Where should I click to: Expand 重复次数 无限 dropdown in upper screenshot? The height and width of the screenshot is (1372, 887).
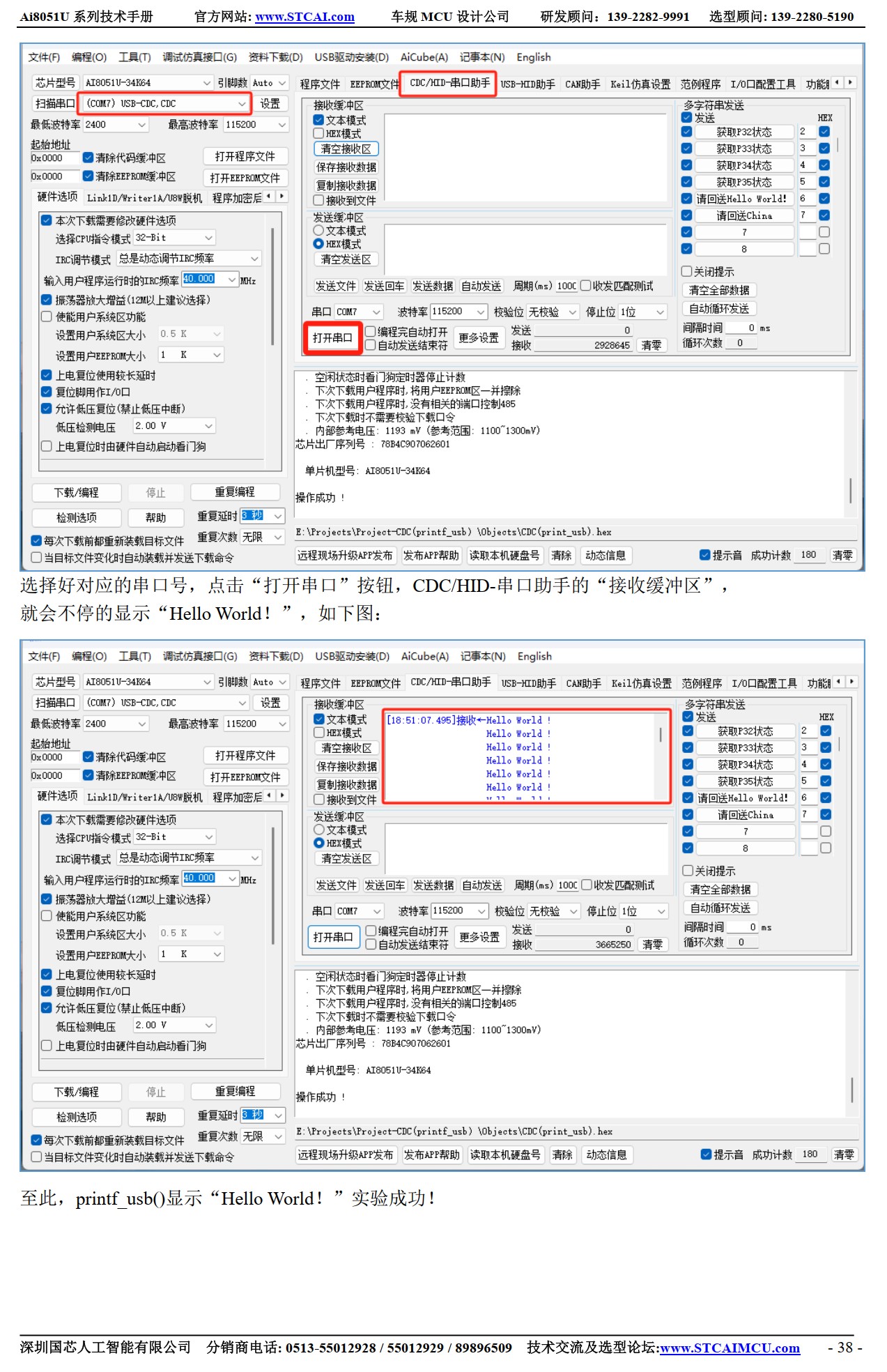[x=263, y=537]
